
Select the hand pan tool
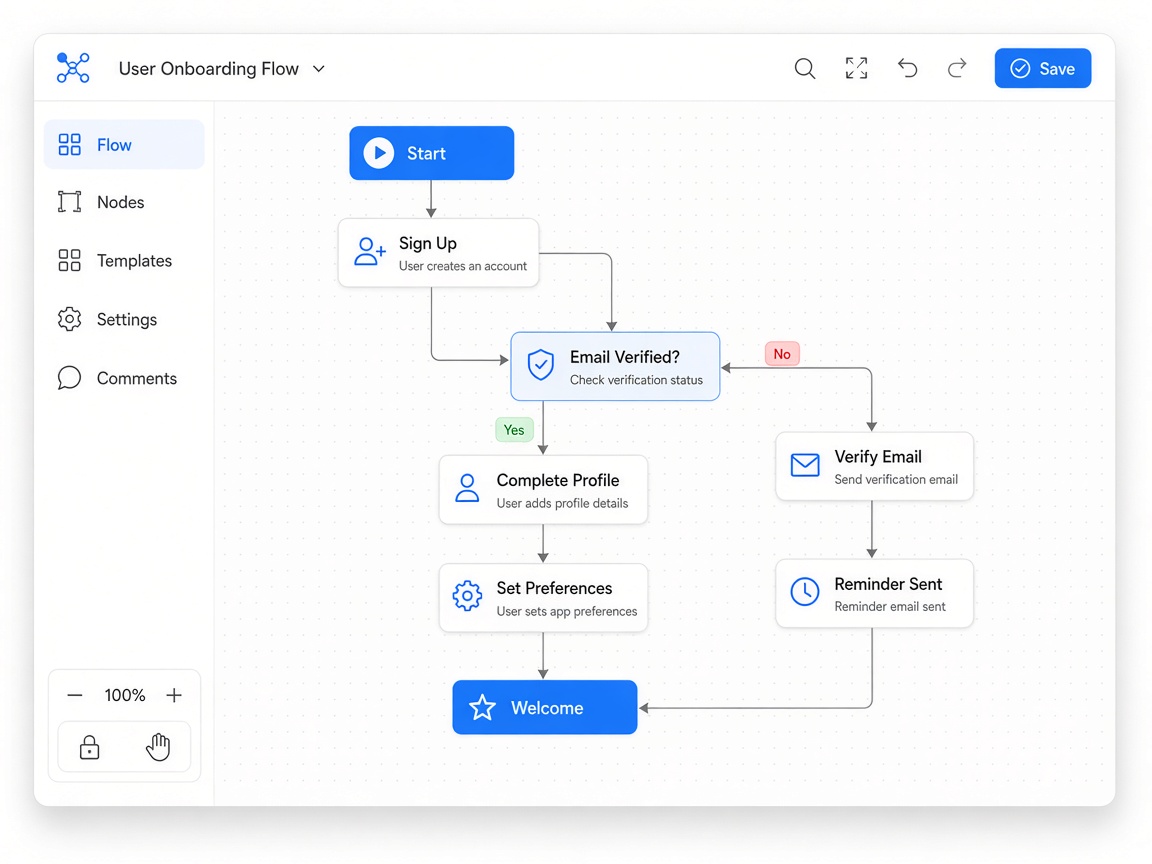click(x=158, y=747)
